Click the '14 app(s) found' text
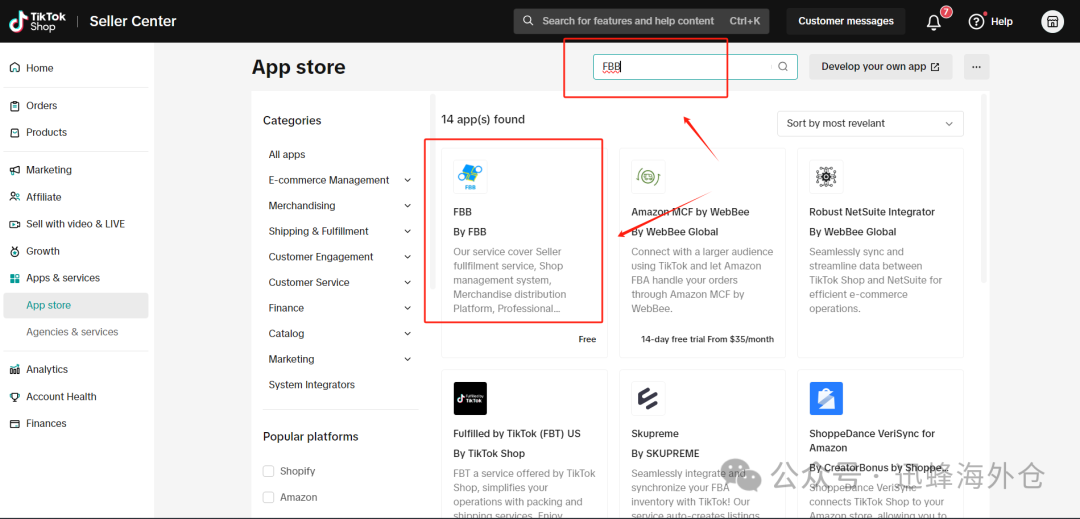This screenshot has width=1080, height=519. 483,119
